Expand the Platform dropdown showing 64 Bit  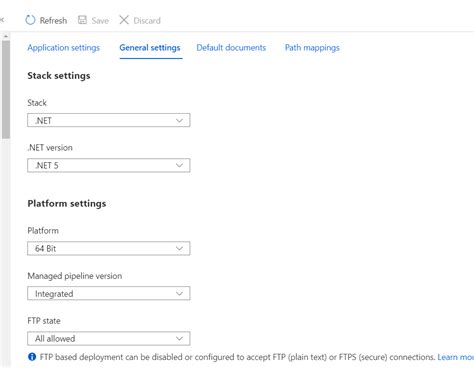[109, 248]
